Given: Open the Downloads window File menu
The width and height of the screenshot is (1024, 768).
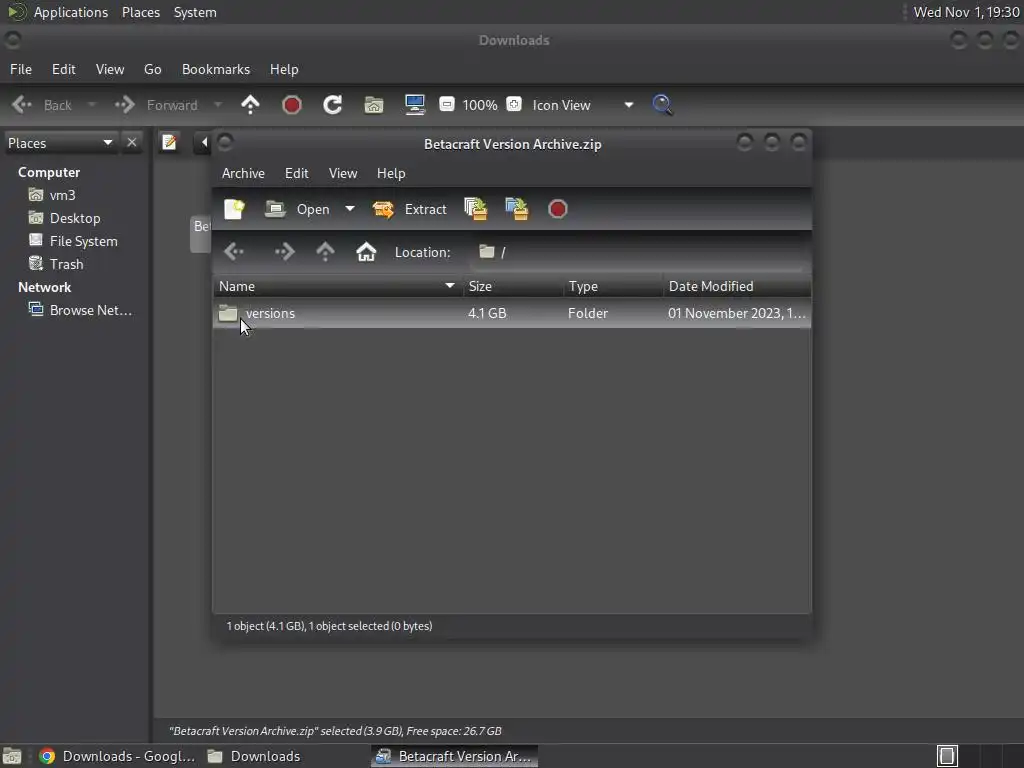Looking at the screenshot, I should coord(21,69).
